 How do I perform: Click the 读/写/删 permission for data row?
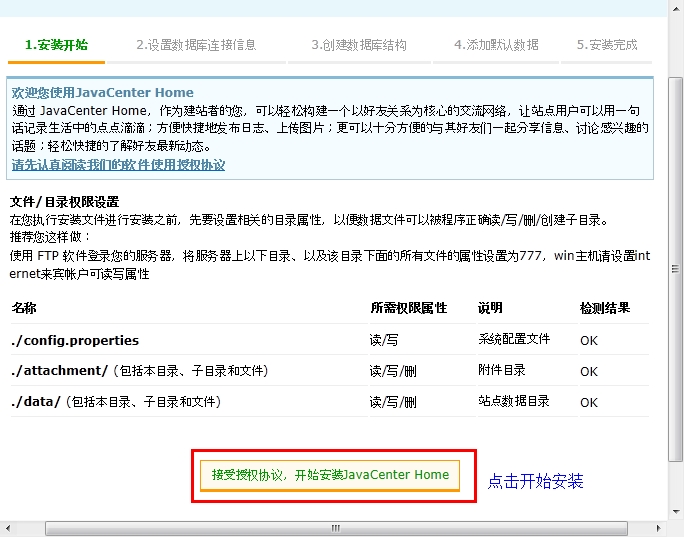click(393, 402)
